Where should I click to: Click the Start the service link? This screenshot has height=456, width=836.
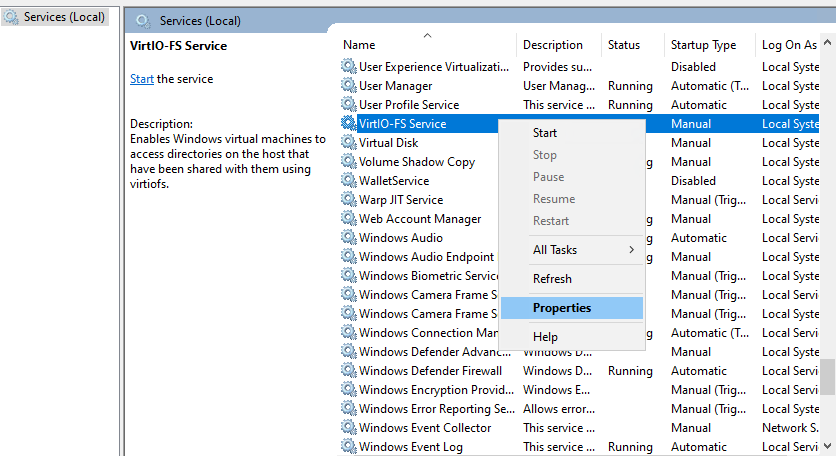(x=141, y=79)
